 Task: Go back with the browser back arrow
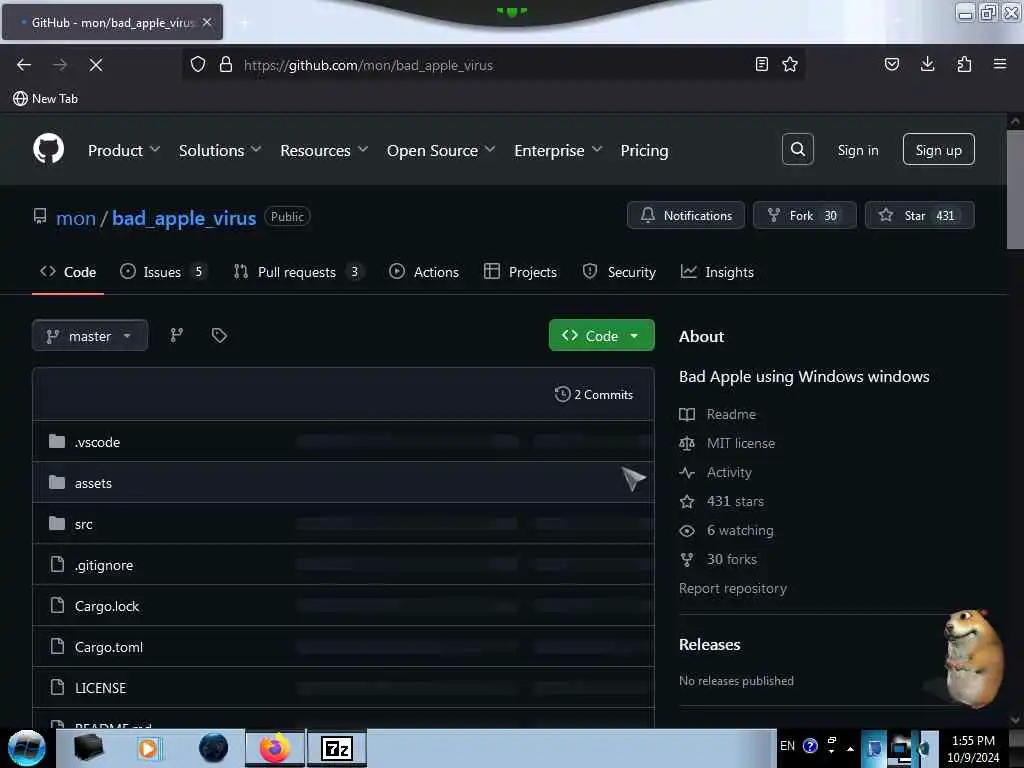[24, 65]
